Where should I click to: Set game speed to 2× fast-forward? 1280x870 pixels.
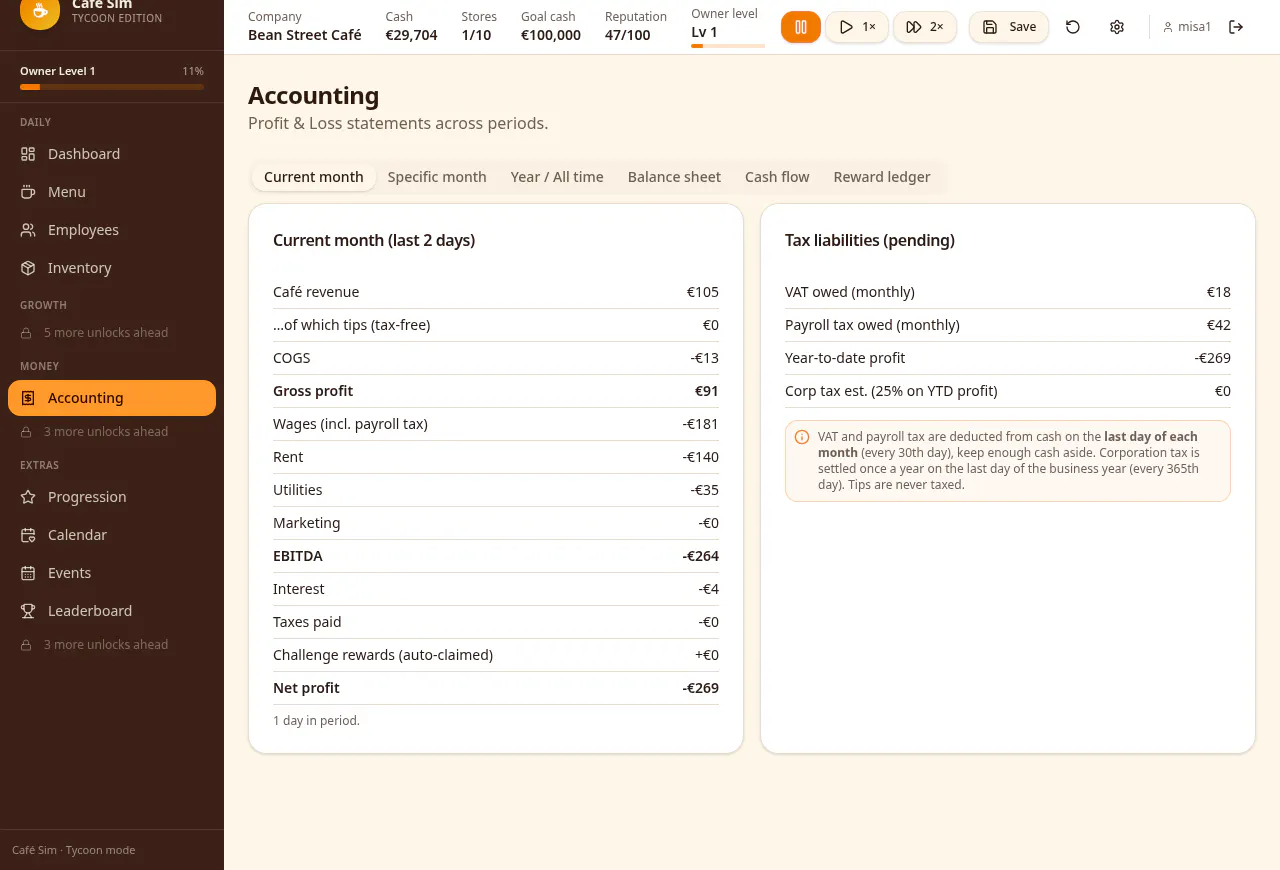click(925, 27)
